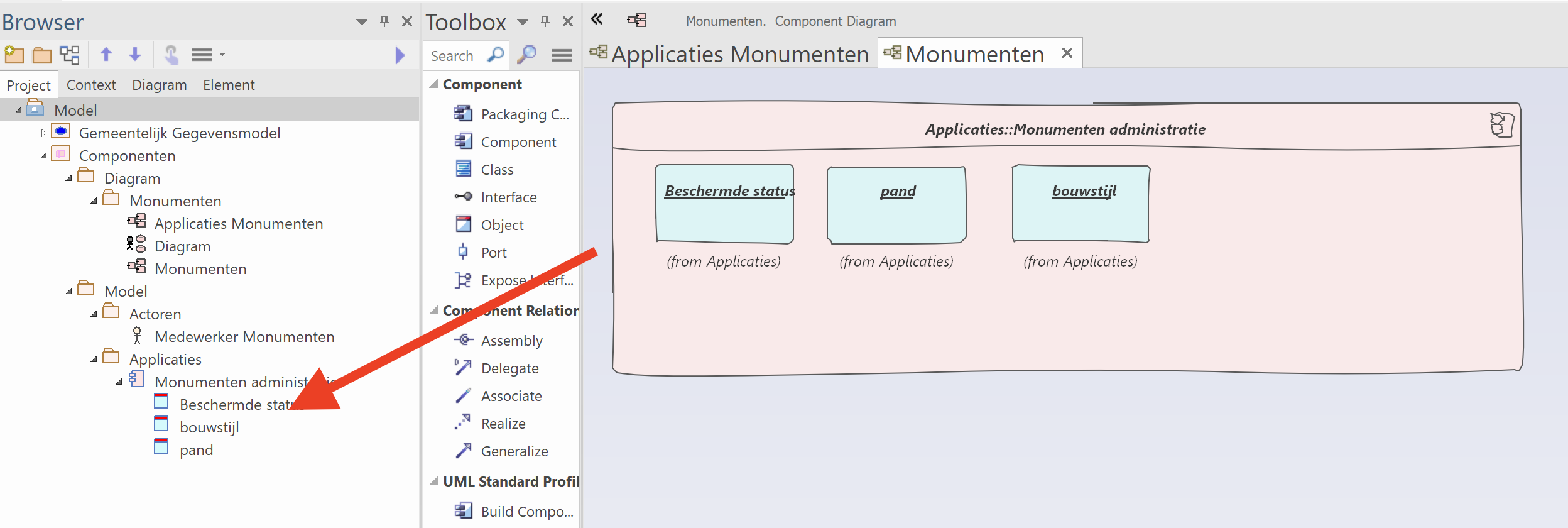Select Medewerker Monumenten actor in tree
This screenshot has width=1568, height=528.
point(244,337)
